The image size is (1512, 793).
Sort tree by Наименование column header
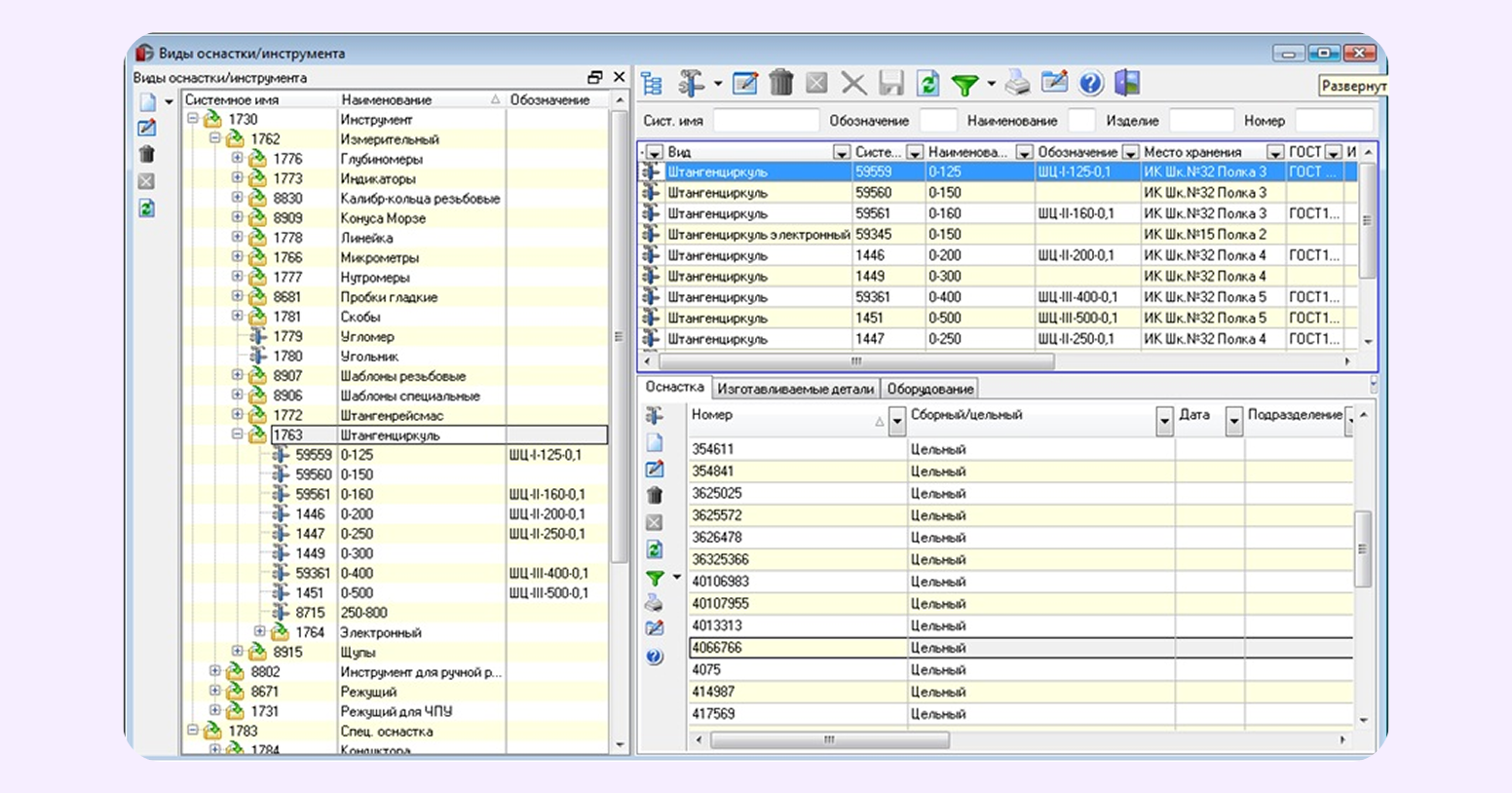click(x=421, y=99)
